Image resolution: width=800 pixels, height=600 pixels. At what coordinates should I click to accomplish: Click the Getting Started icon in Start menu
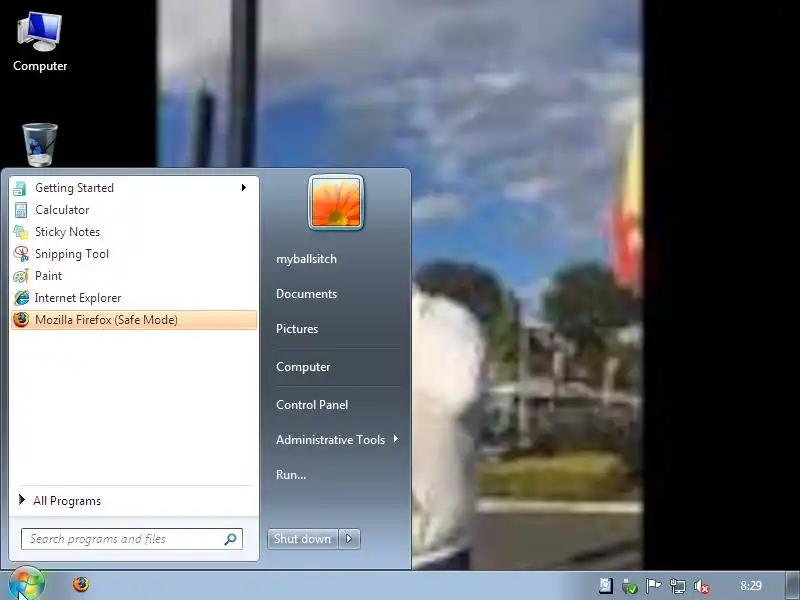click(x=20, y=188)
